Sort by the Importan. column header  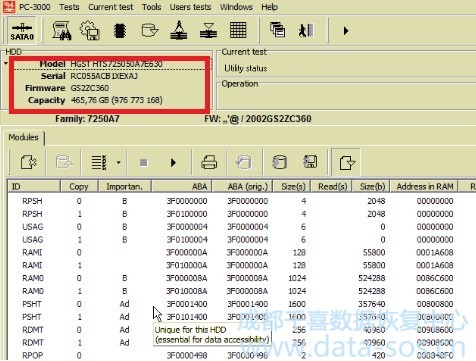[125, 187]
